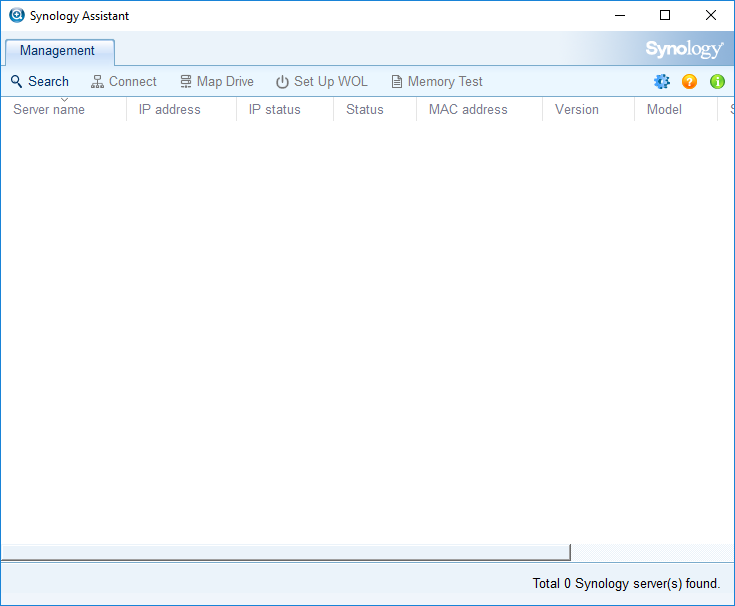735x606 pixels.
Task: Open settings via the blue gear icon
Action: point(662,82)
